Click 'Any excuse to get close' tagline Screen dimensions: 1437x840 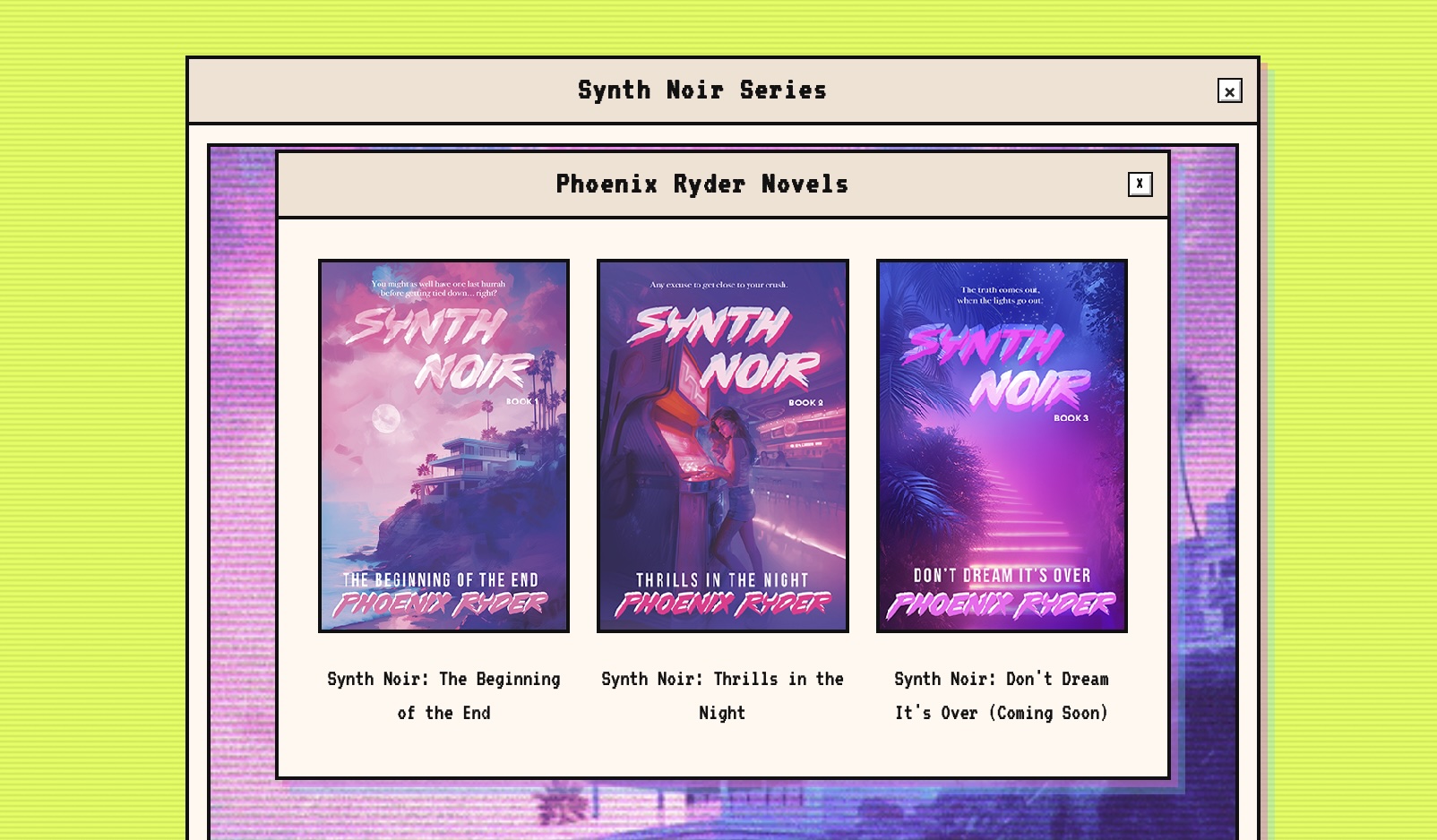[718, 285]
